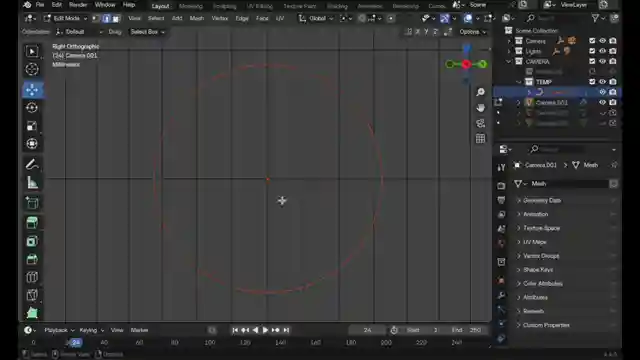Toggle camera view with the camera icon

(480, 123)
